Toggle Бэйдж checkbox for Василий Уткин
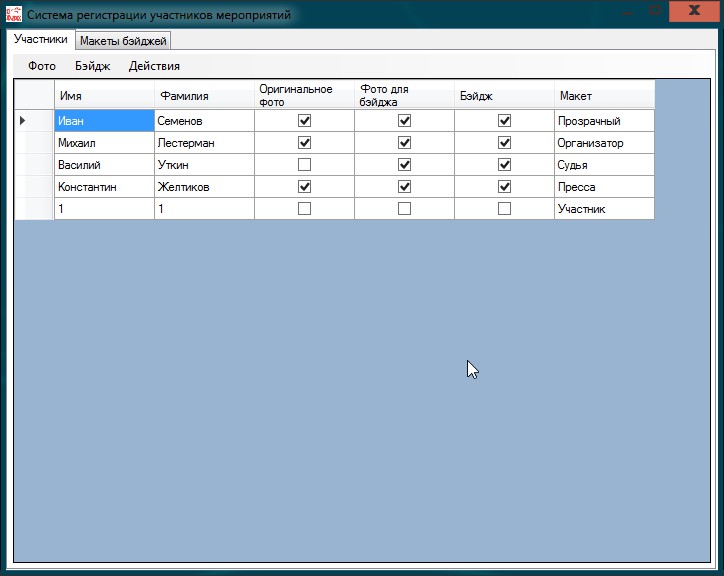The image size is (724, 576). coord(505,164)
